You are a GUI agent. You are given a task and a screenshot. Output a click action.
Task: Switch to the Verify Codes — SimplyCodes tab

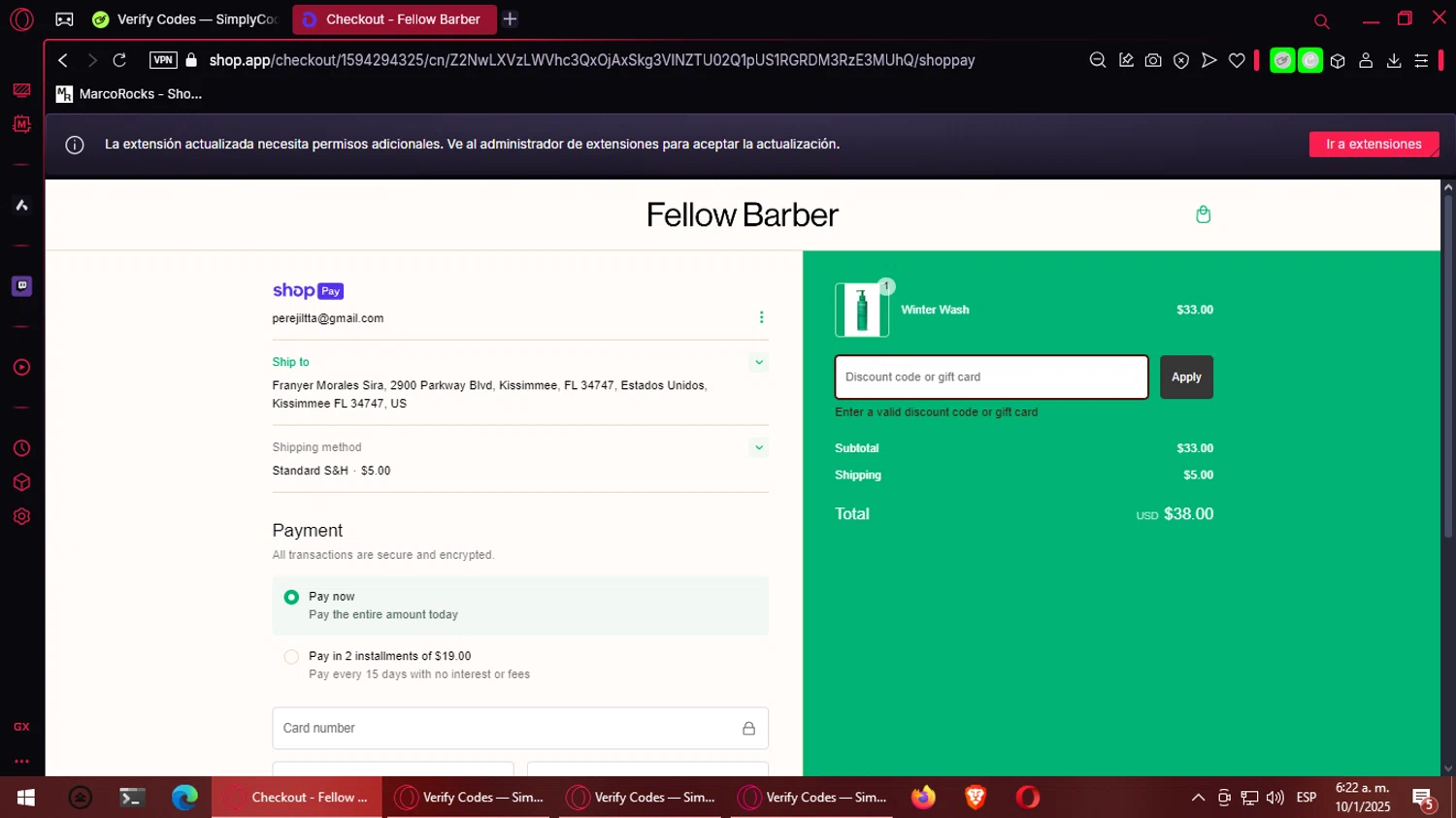coord(184,19)
